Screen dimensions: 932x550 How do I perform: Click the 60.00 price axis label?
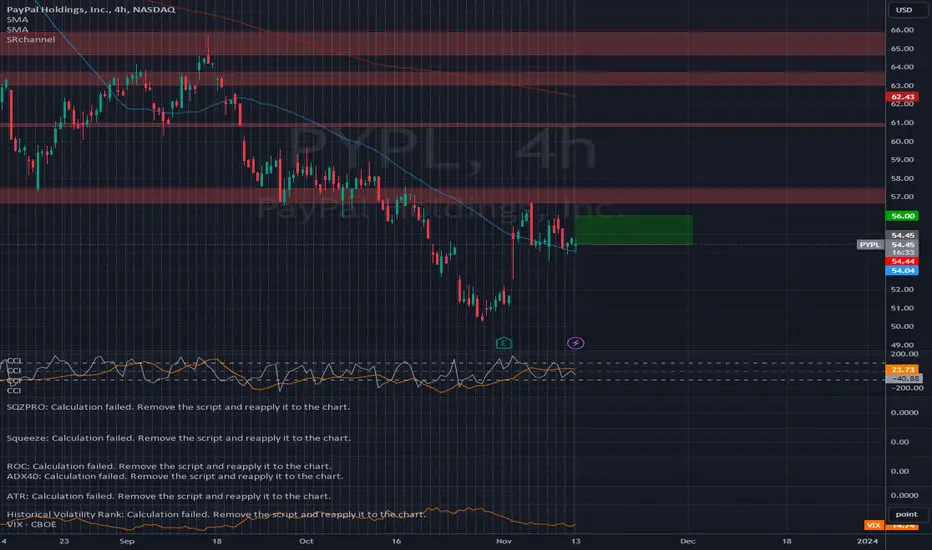pos(902,142)
